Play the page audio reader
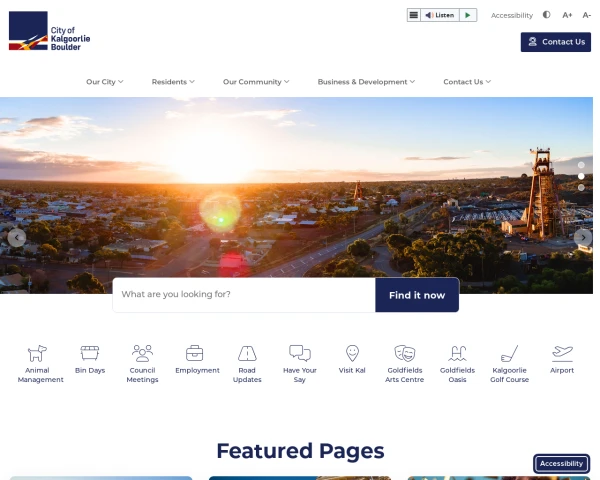This screenshot has width=600, height=480. coord(468,15)
